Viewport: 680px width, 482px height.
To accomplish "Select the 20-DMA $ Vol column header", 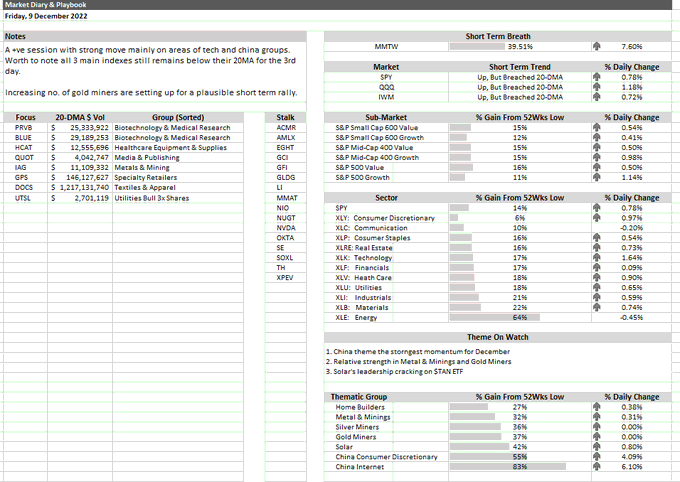I will pos(80,117).
